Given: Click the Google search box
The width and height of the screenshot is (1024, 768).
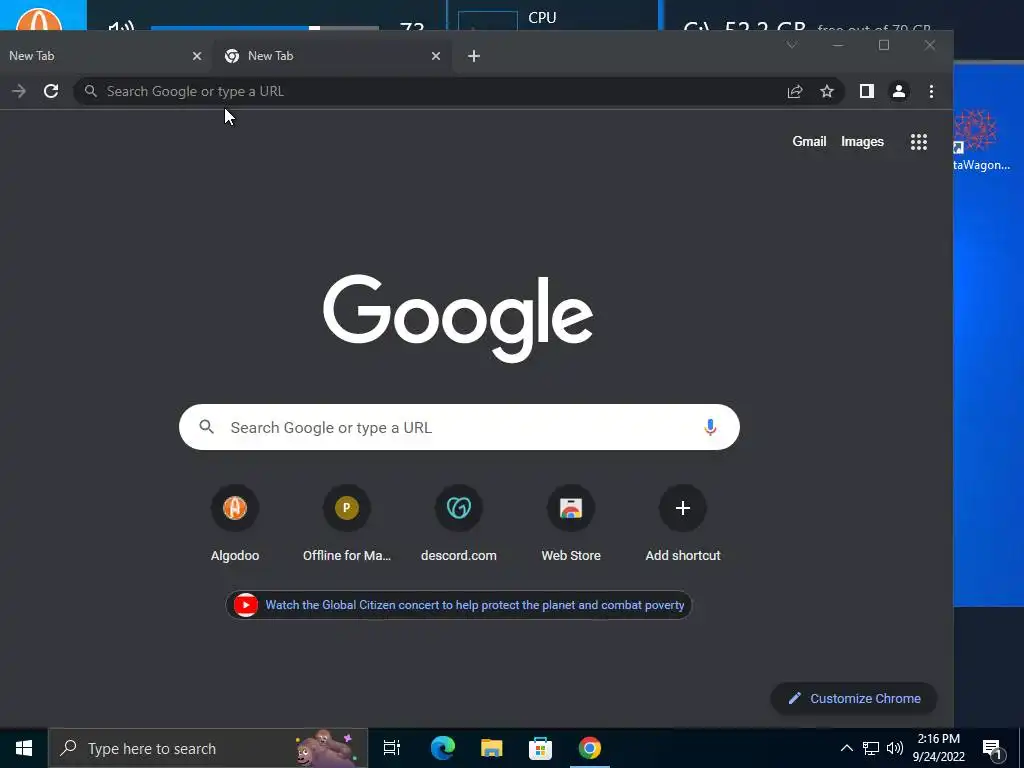Looking at the screenshot, I should (x=459, y=427).
